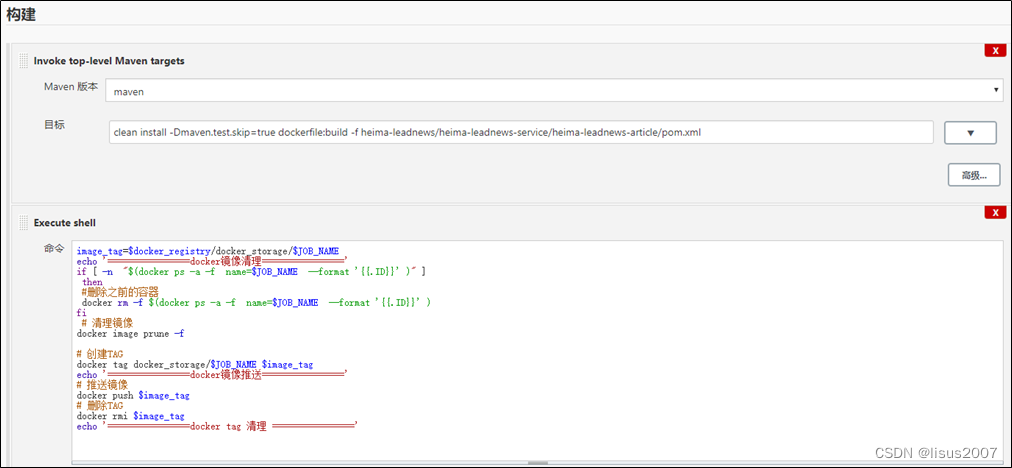
Task: Click the 'then' line in script
Action: pos(92,282)
